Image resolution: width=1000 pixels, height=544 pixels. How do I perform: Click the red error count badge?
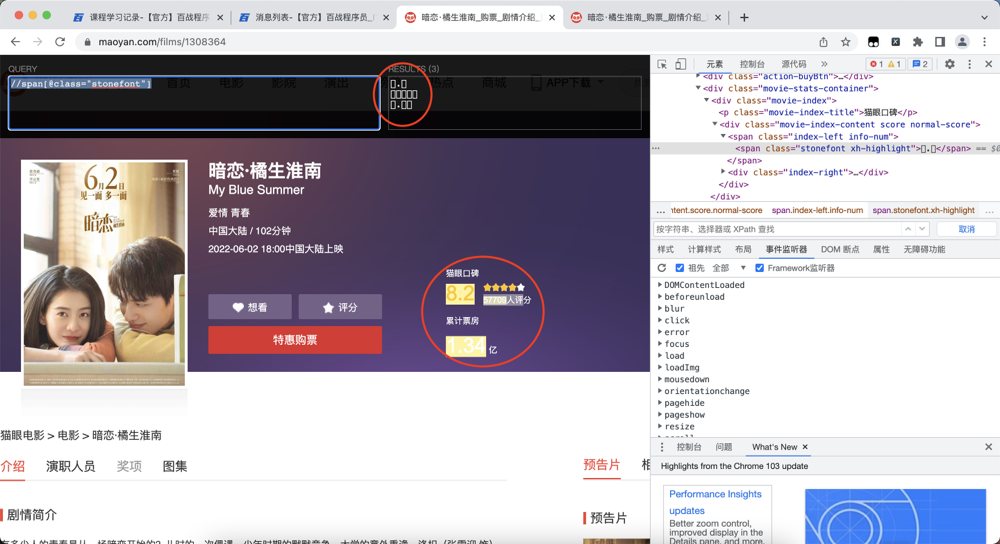coord(876,64)
